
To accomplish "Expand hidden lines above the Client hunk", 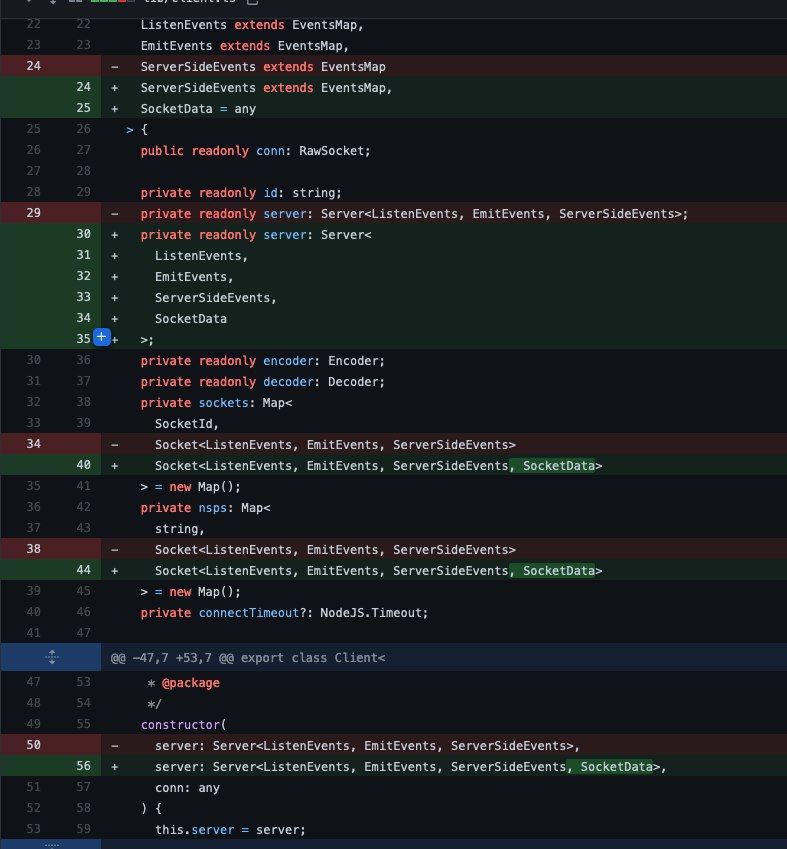I will point(52,657).
